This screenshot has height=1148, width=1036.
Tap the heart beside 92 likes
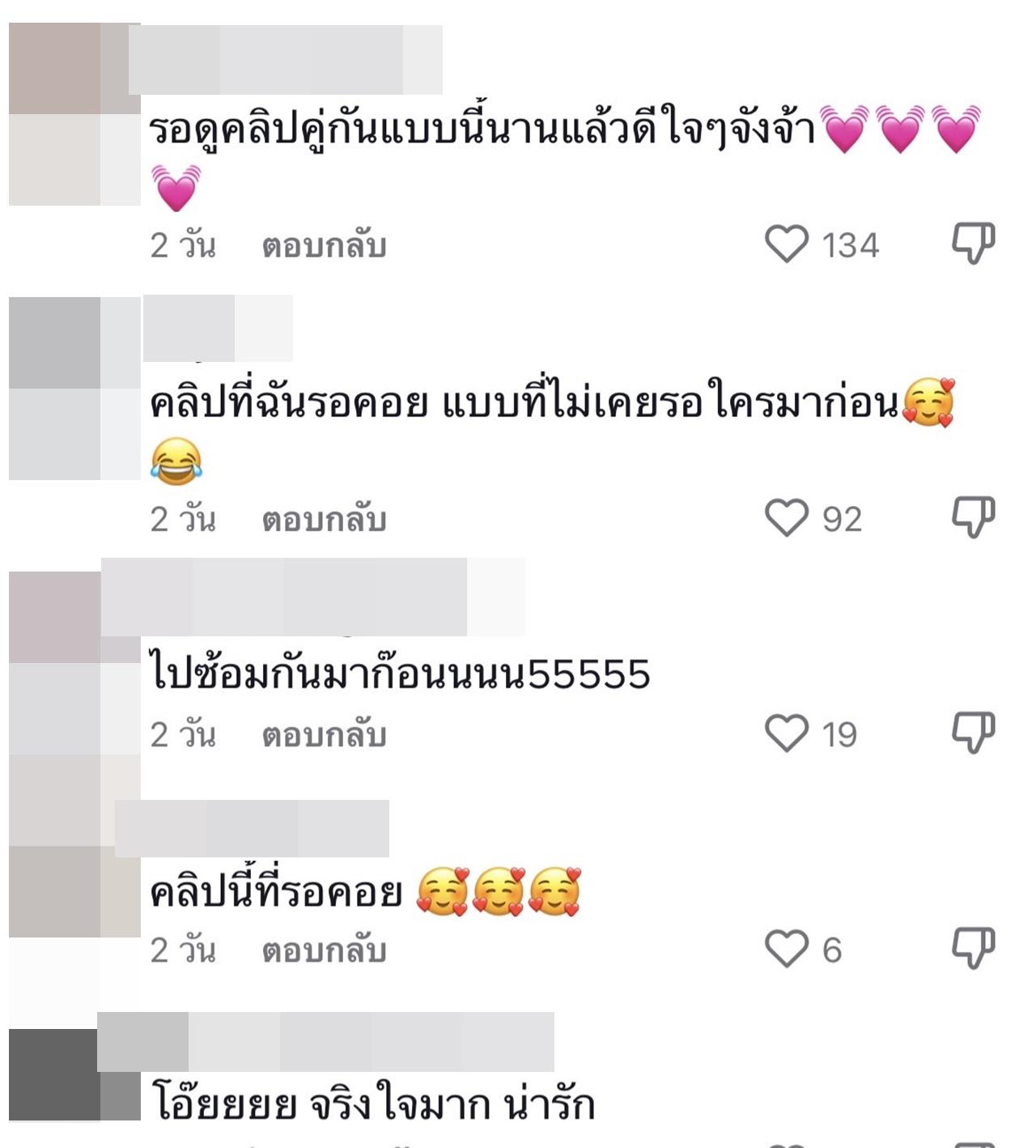(x=787, y=517)
